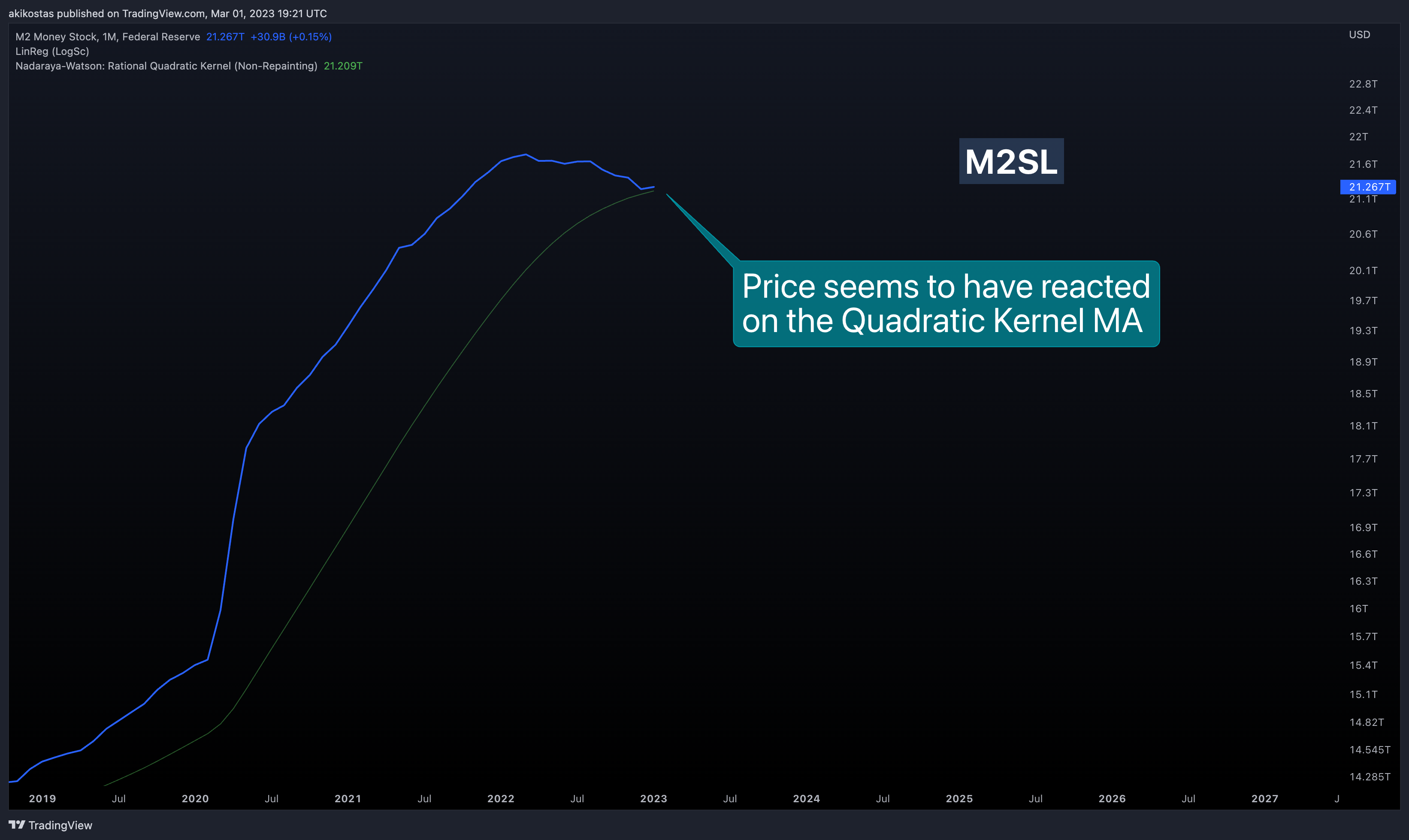
Task: Click the 18.9T price axis label
Action: [1363, 362]
